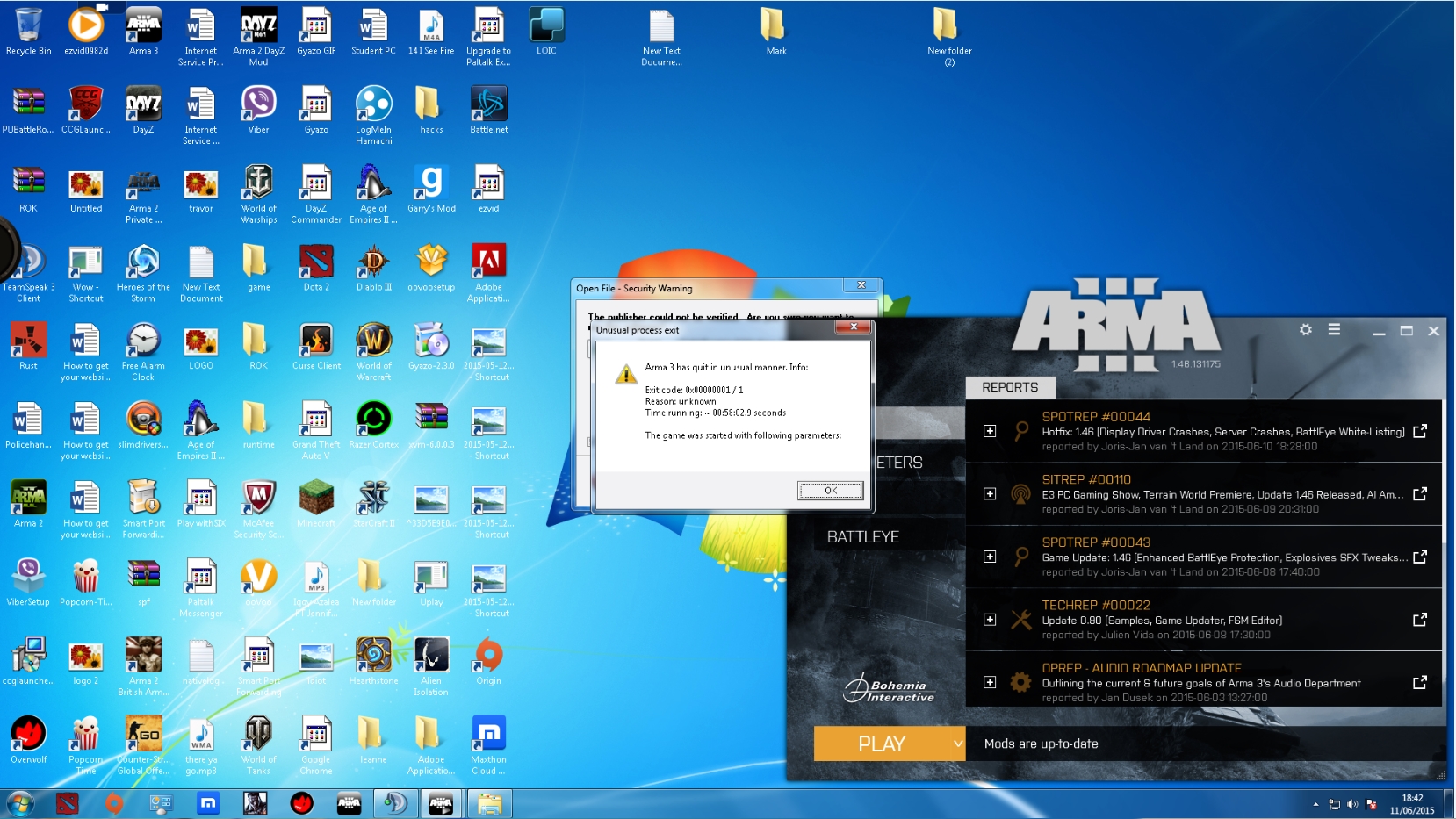Open SPOTREP #00044 in external browser
Image resolution: width=1456 pixels, height=819 pixels.
click(1420, 431)
